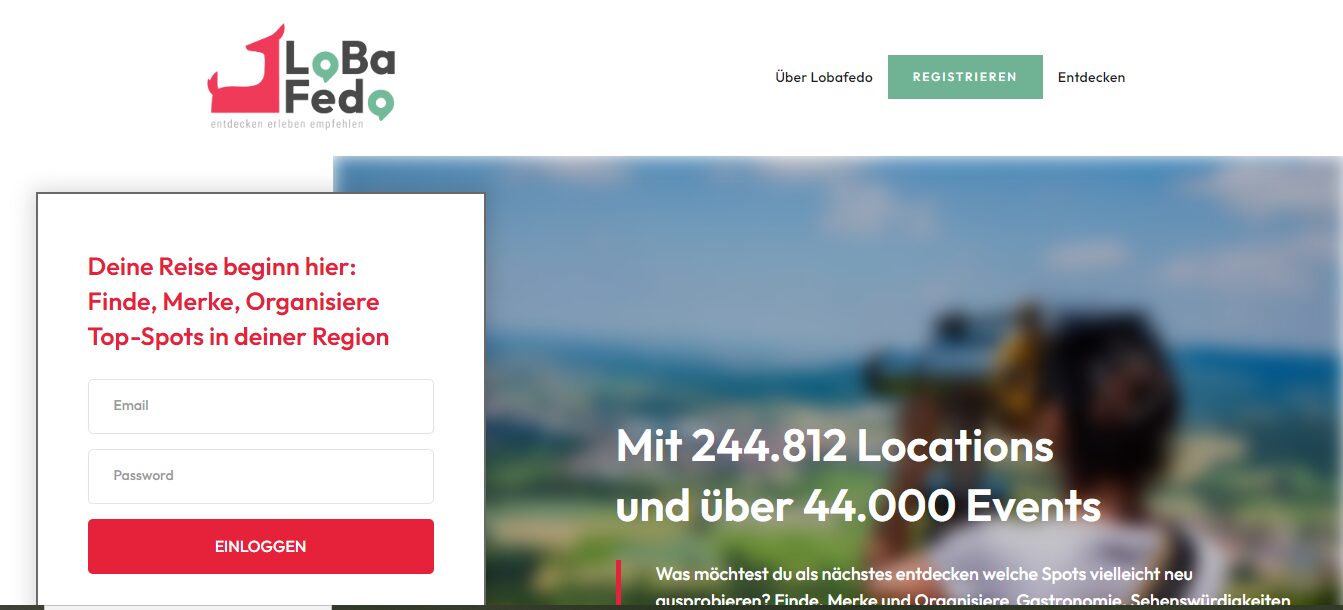Focus the Password input field
1343x610 pixels.
coord(261,476)
